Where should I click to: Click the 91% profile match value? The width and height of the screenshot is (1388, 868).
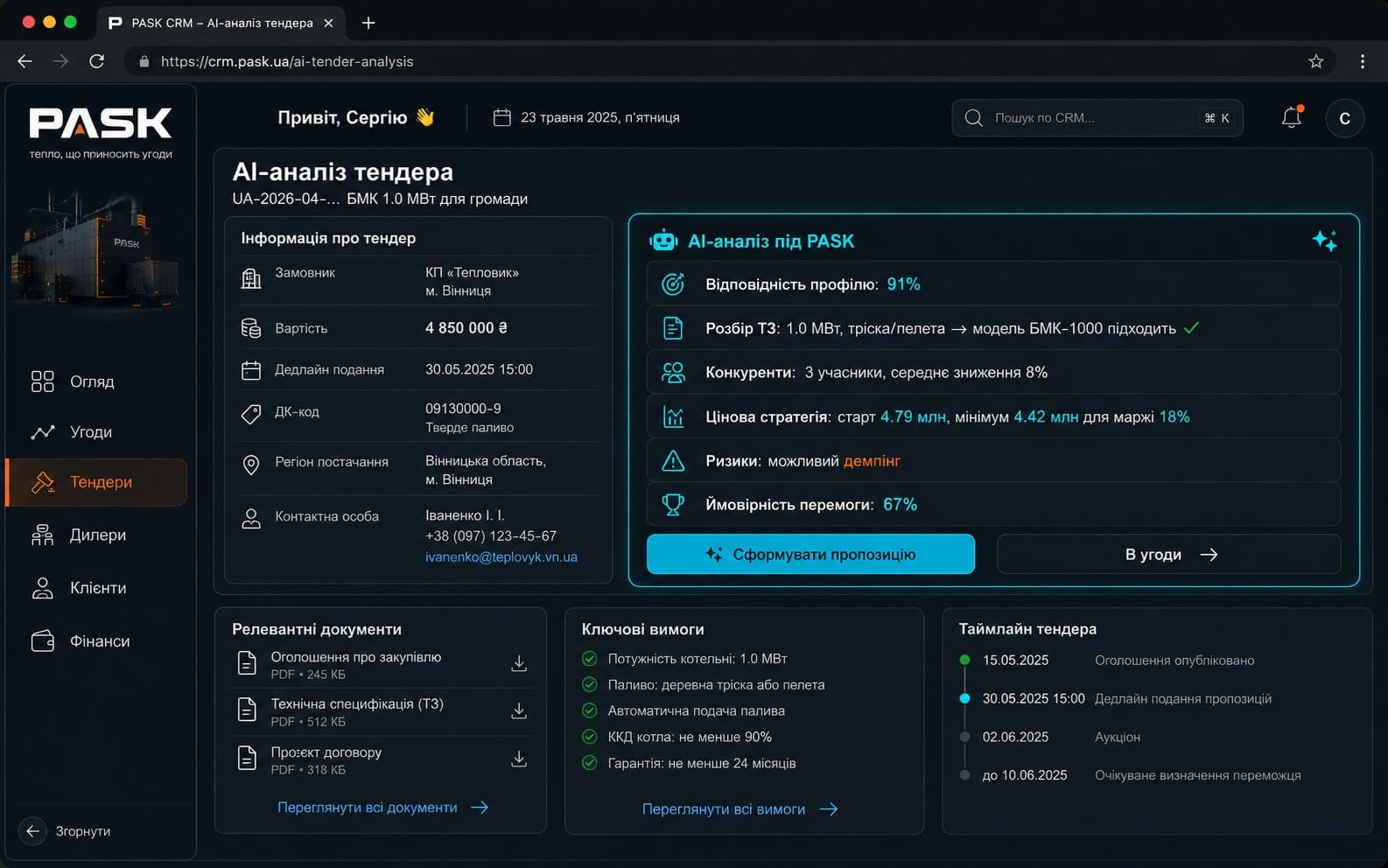[x=903, y=284]
